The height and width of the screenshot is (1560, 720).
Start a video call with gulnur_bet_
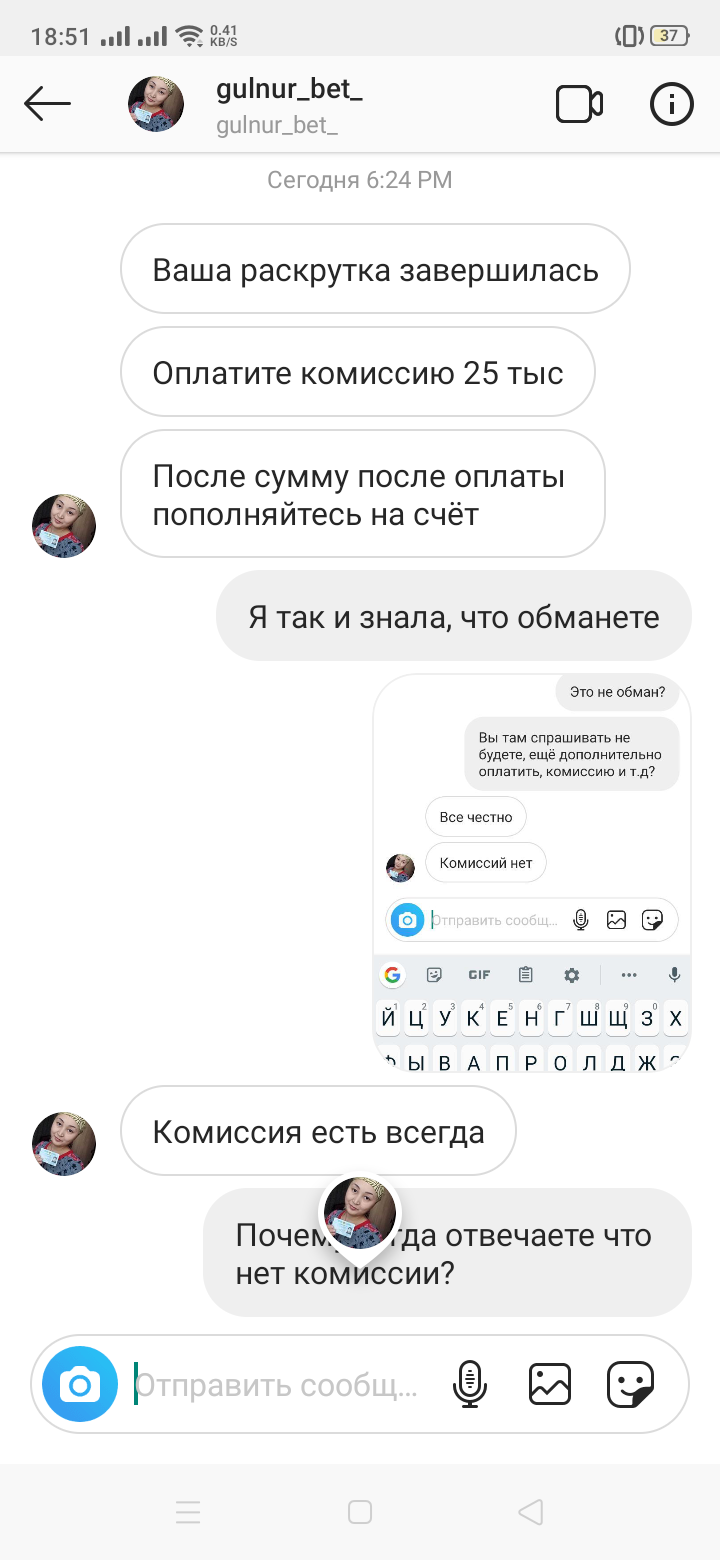pyautogui.click(x=579, y=104)
